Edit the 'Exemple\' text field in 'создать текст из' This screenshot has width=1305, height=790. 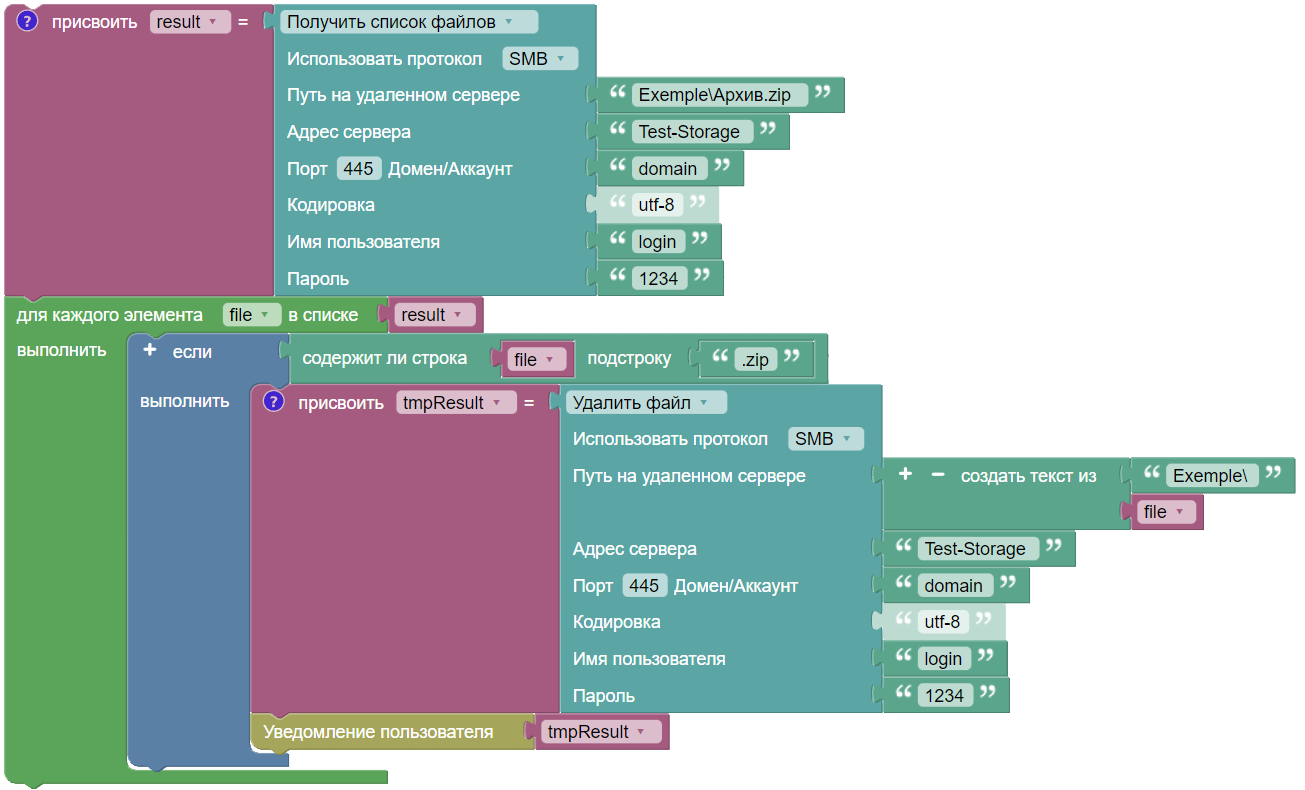click(x=1210, y=476)
